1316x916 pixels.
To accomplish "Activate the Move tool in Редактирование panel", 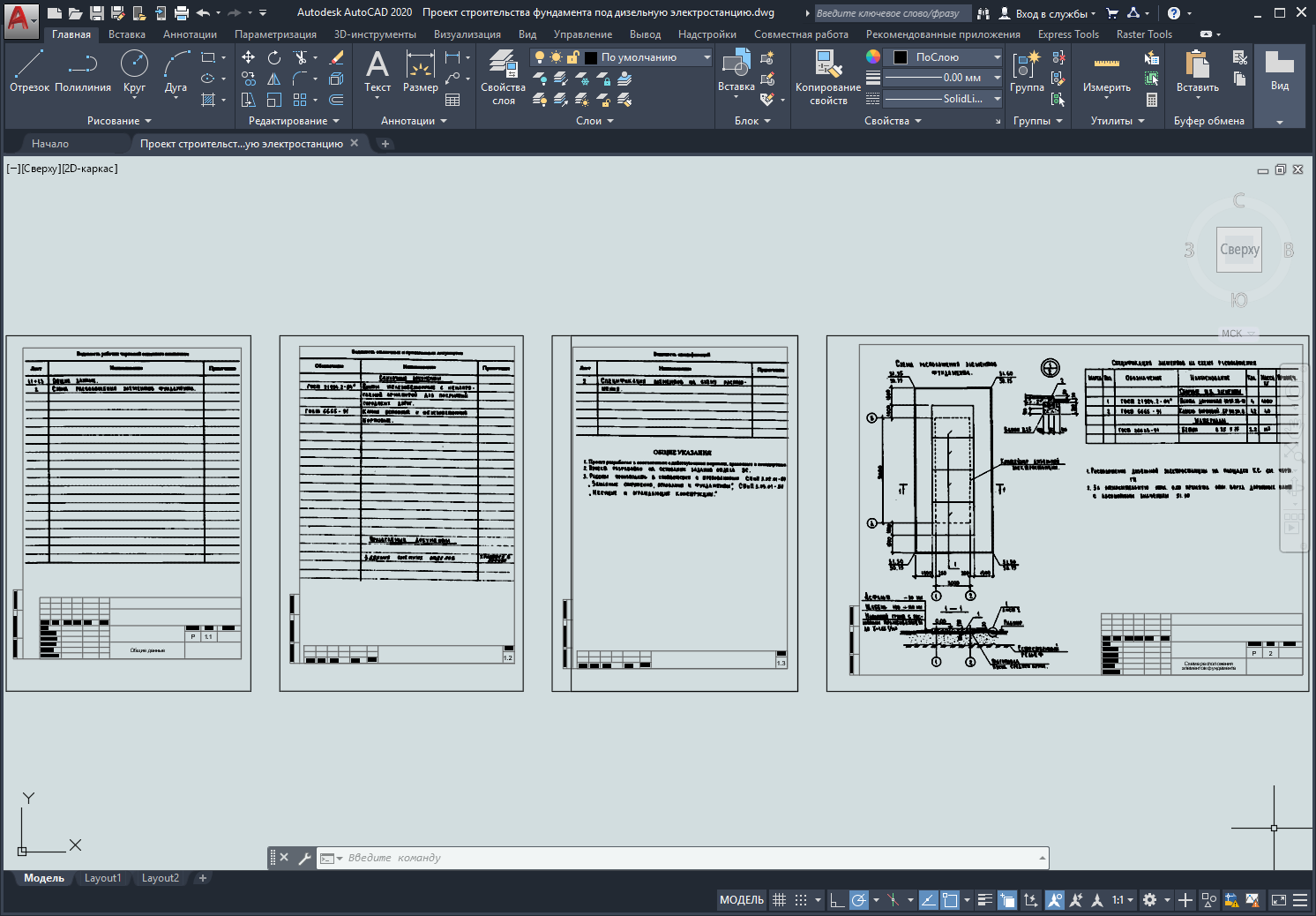I will [249, 57].
